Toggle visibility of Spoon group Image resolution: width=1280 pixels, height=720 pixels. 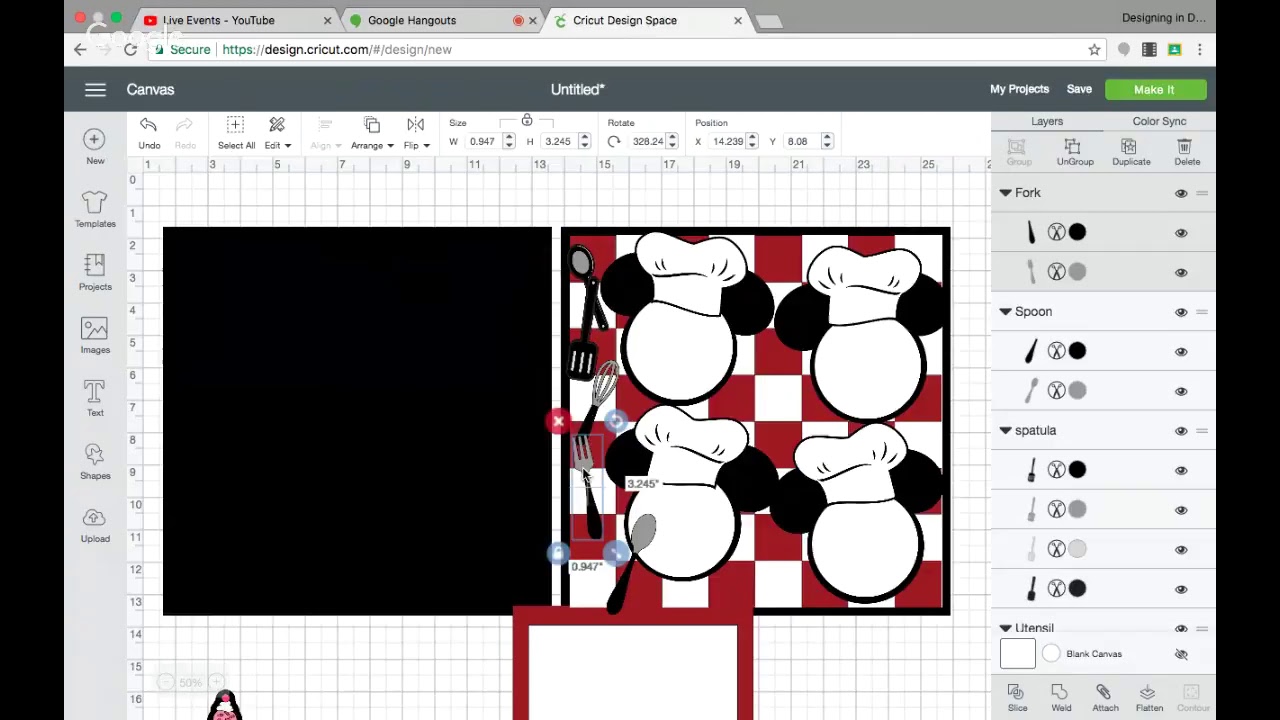(x=1181, y=312)
